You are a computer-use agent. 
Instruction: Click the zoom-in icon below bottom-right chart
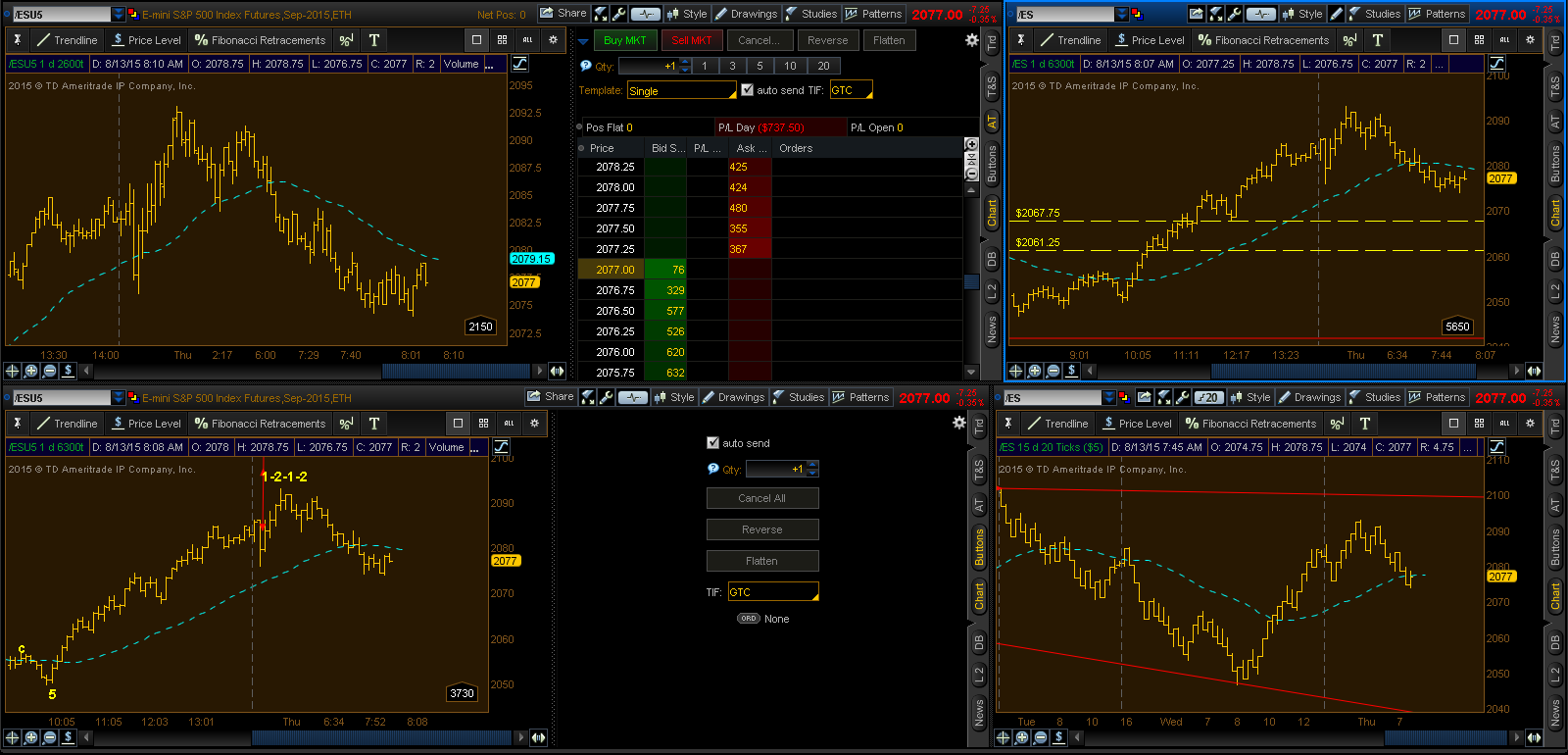click(x=1021, y=737)
